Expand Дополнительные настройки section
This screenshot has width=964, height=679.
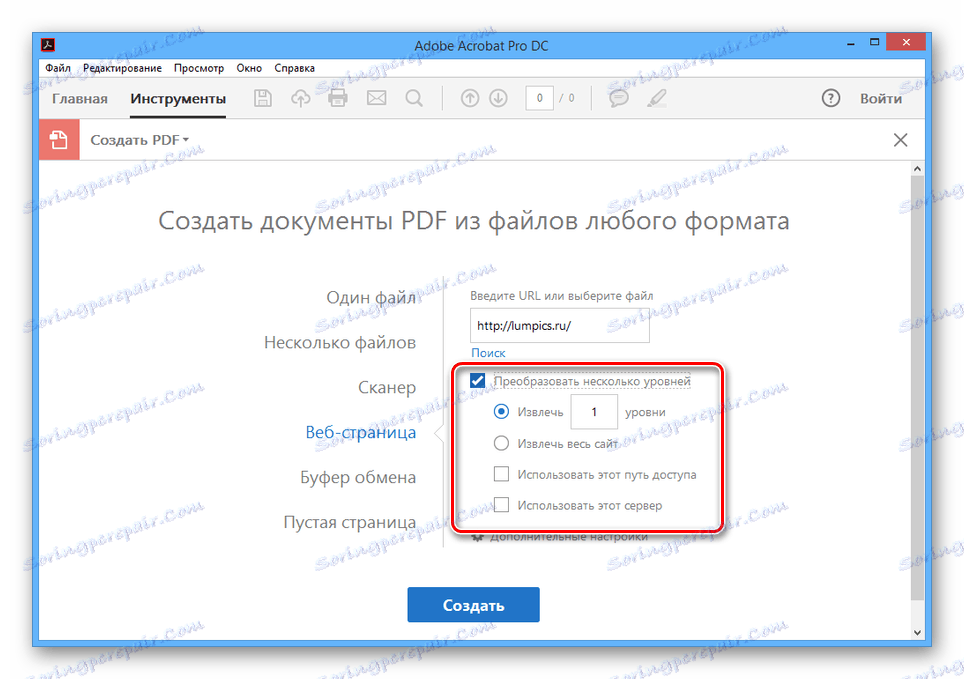point(567,535)
